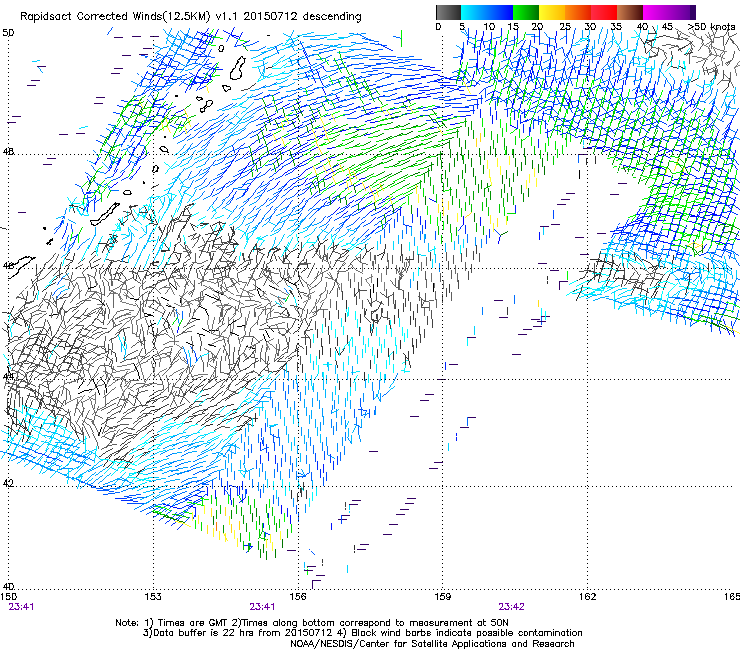
Task: Click the purple '23:42' time label
Action: 512,607
